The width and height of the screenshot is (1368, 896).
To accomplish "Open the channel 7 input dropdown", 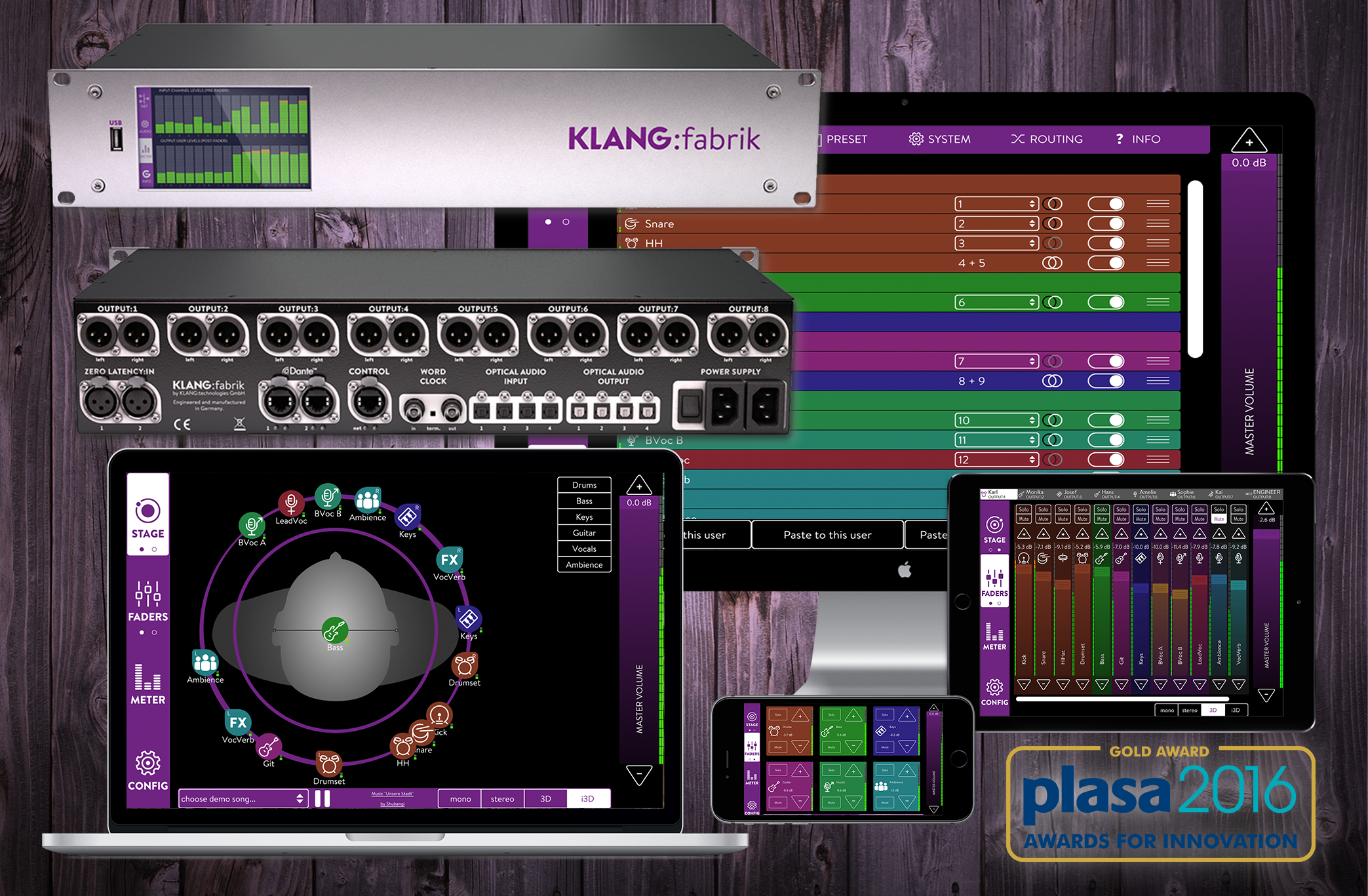I will 996,361.
